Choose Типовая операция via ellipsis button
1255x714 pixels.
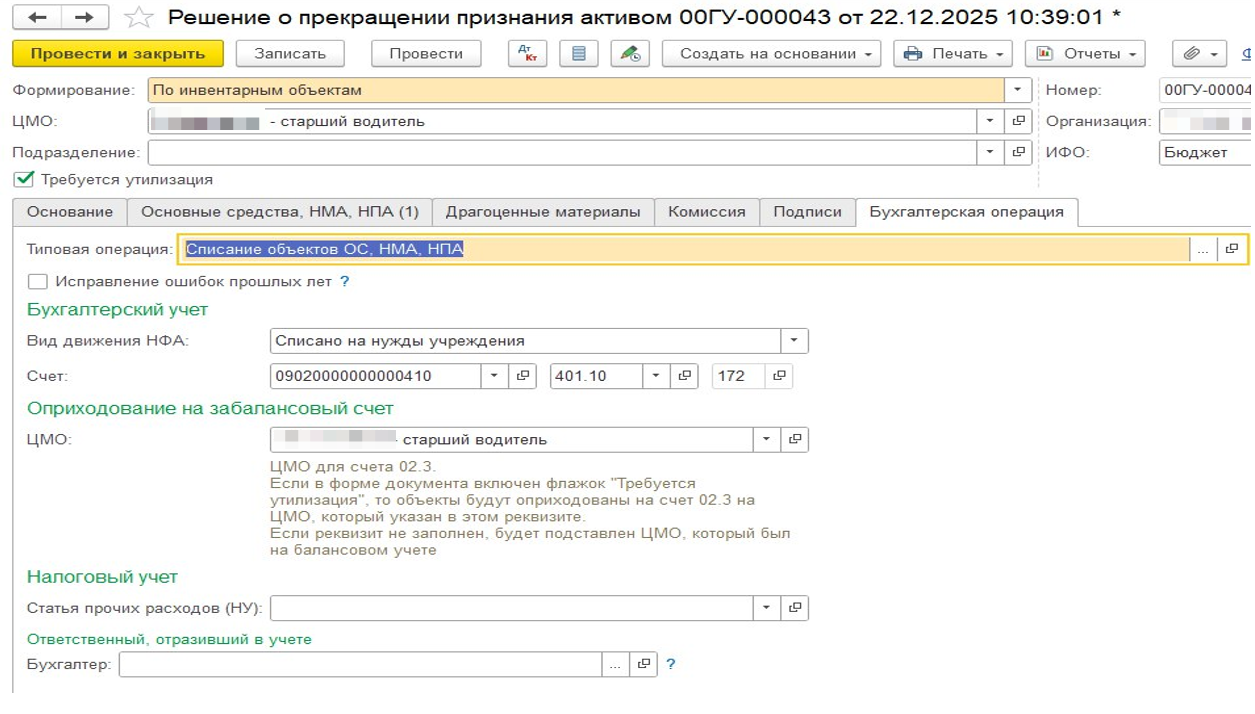pyautogui.click(x=1203, y=249)
